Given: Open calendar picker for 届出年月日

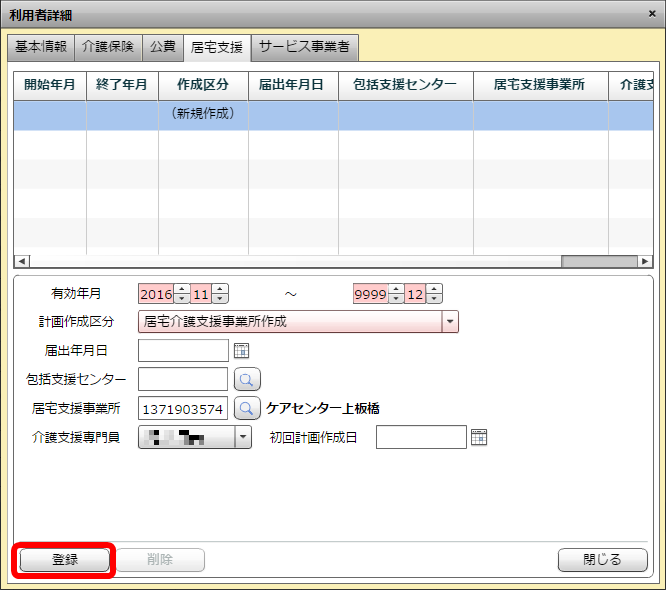Looking at the screenshot, I should pos(240,351).
